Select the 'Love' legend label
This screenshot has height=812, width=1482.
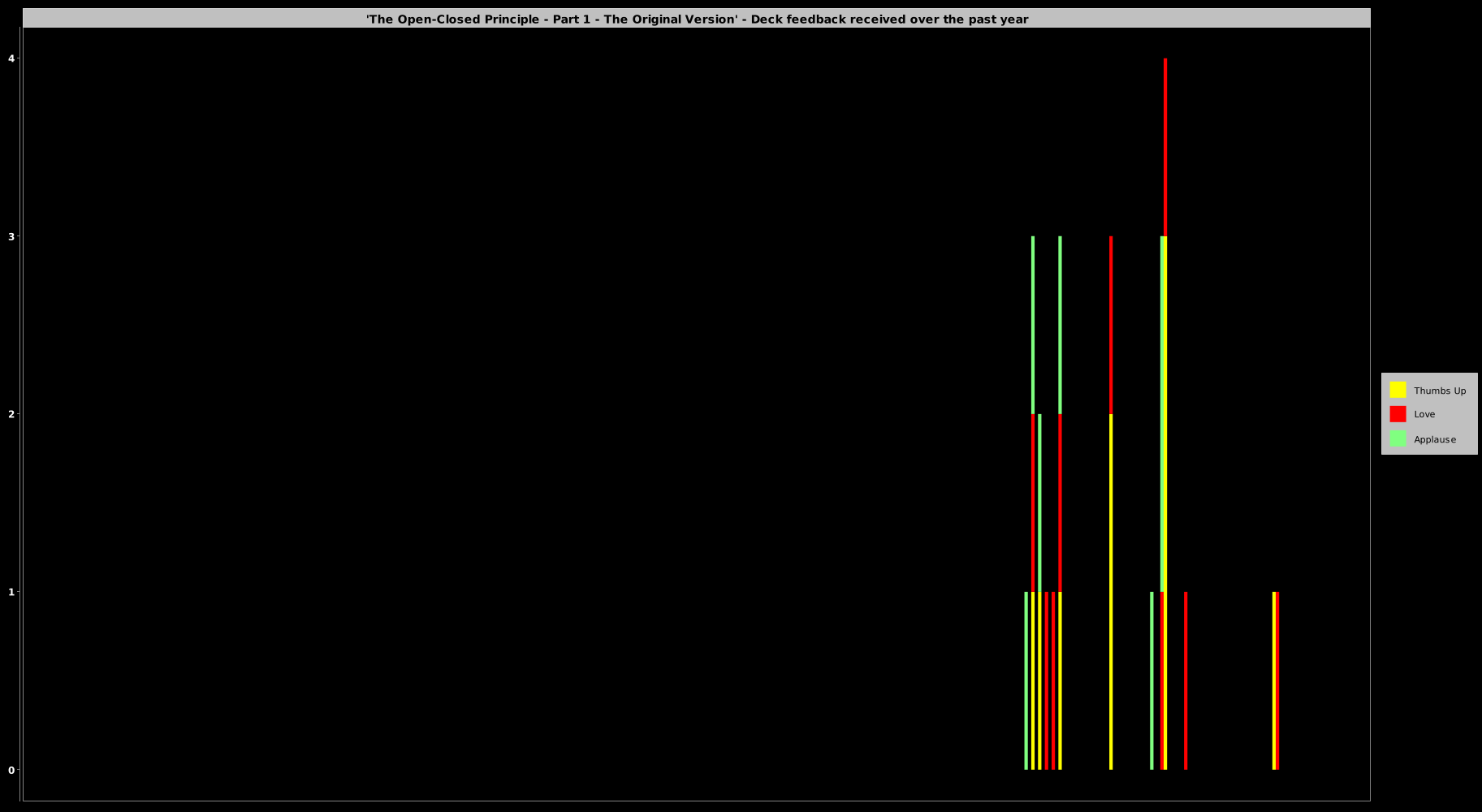click(x=1424, y=414)
